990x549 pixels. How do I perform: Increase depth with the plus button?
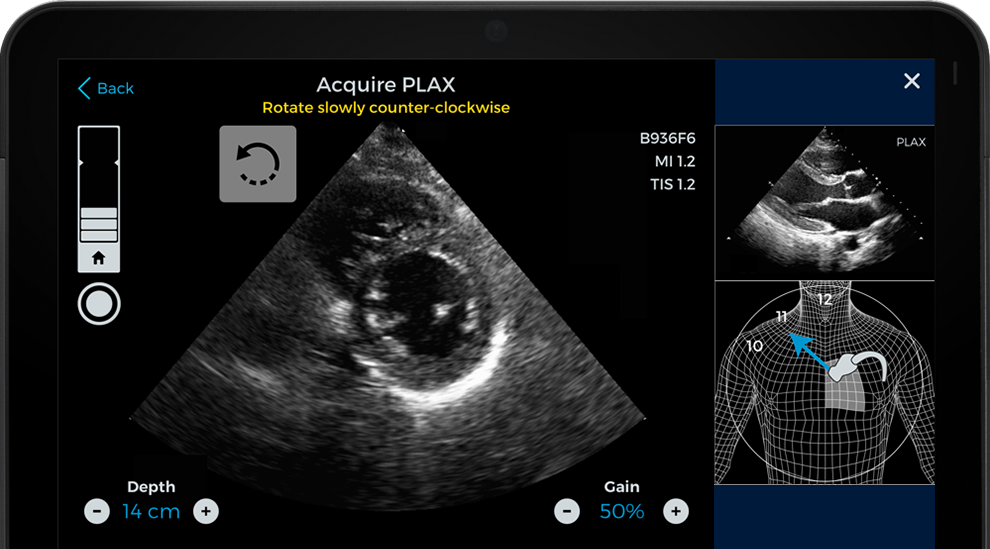click(206, 511)
